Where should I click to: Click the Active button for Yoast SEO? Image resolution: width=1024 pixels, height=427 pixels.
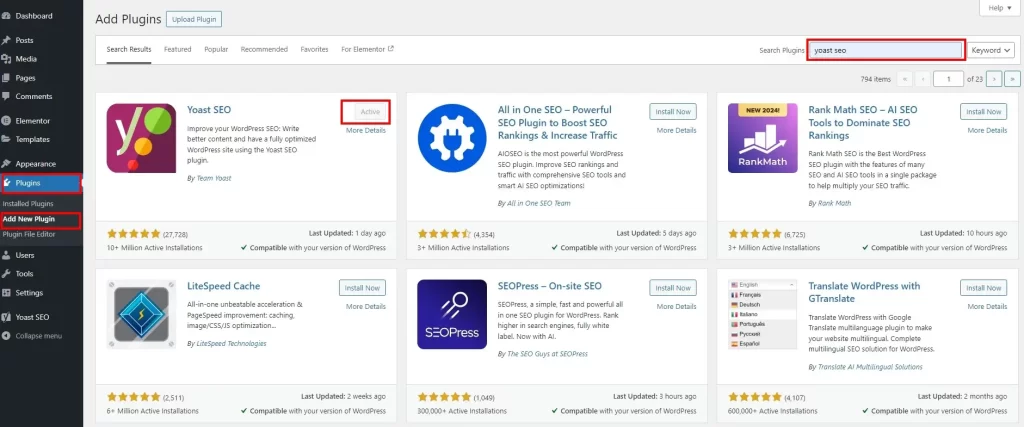click(370, 112)
